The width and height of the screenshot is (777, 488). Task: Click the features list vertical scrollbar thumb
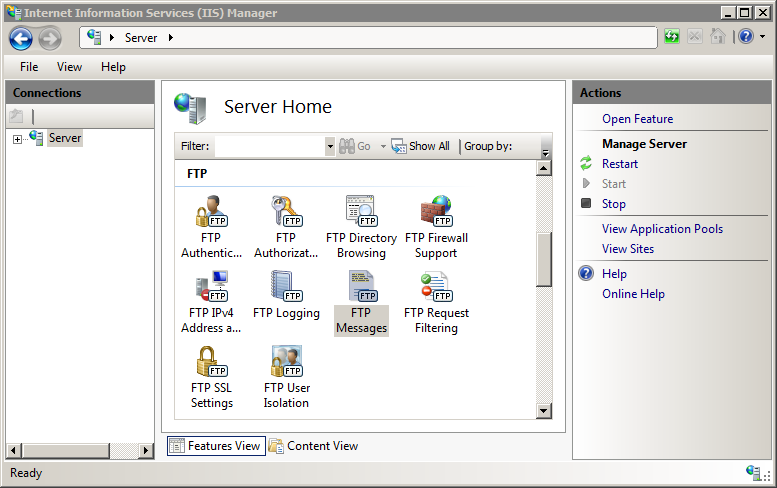coord(544,259)
